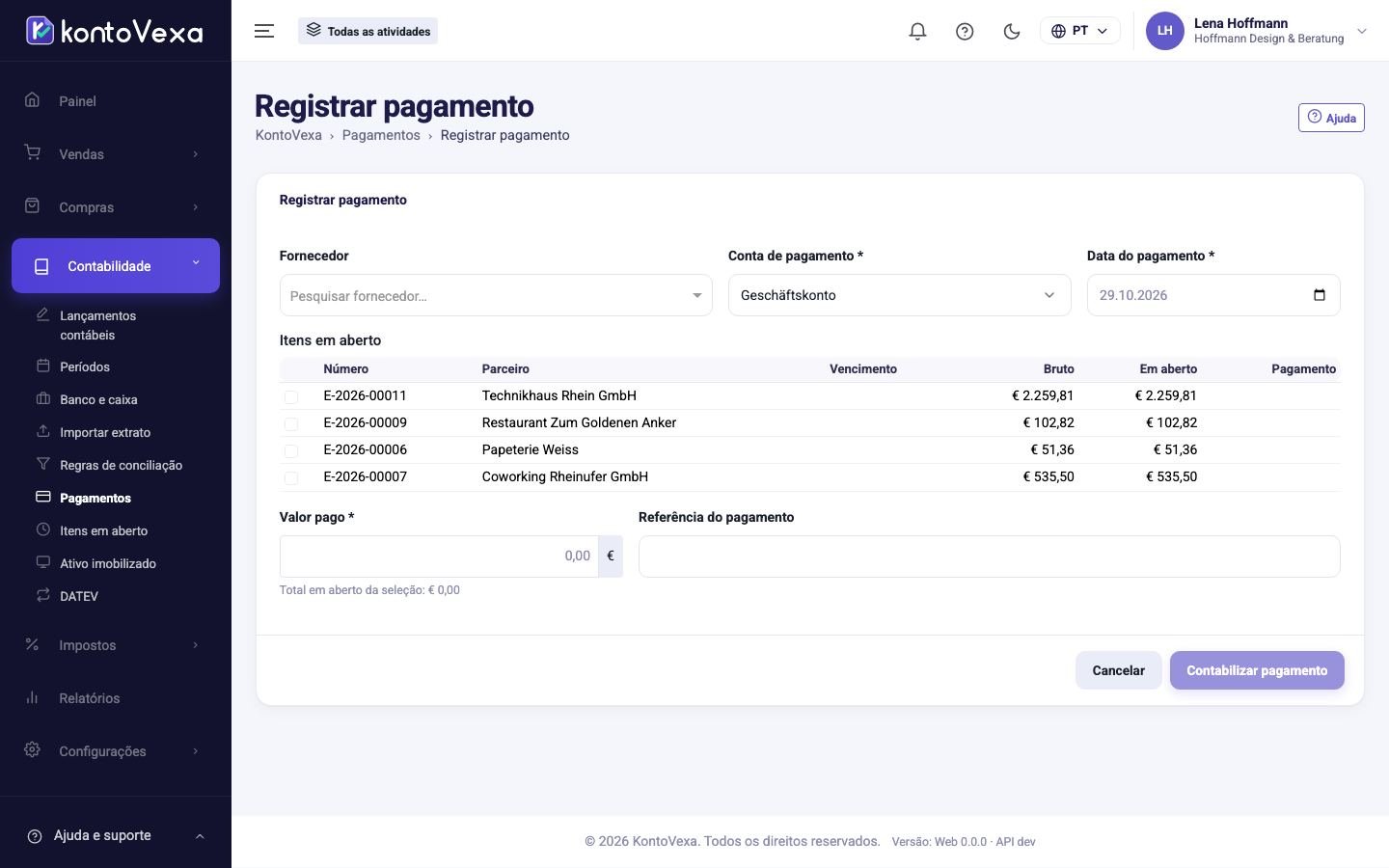
Task: Click the Relatórios sidebar label
Action: click(x=89, y=698)
